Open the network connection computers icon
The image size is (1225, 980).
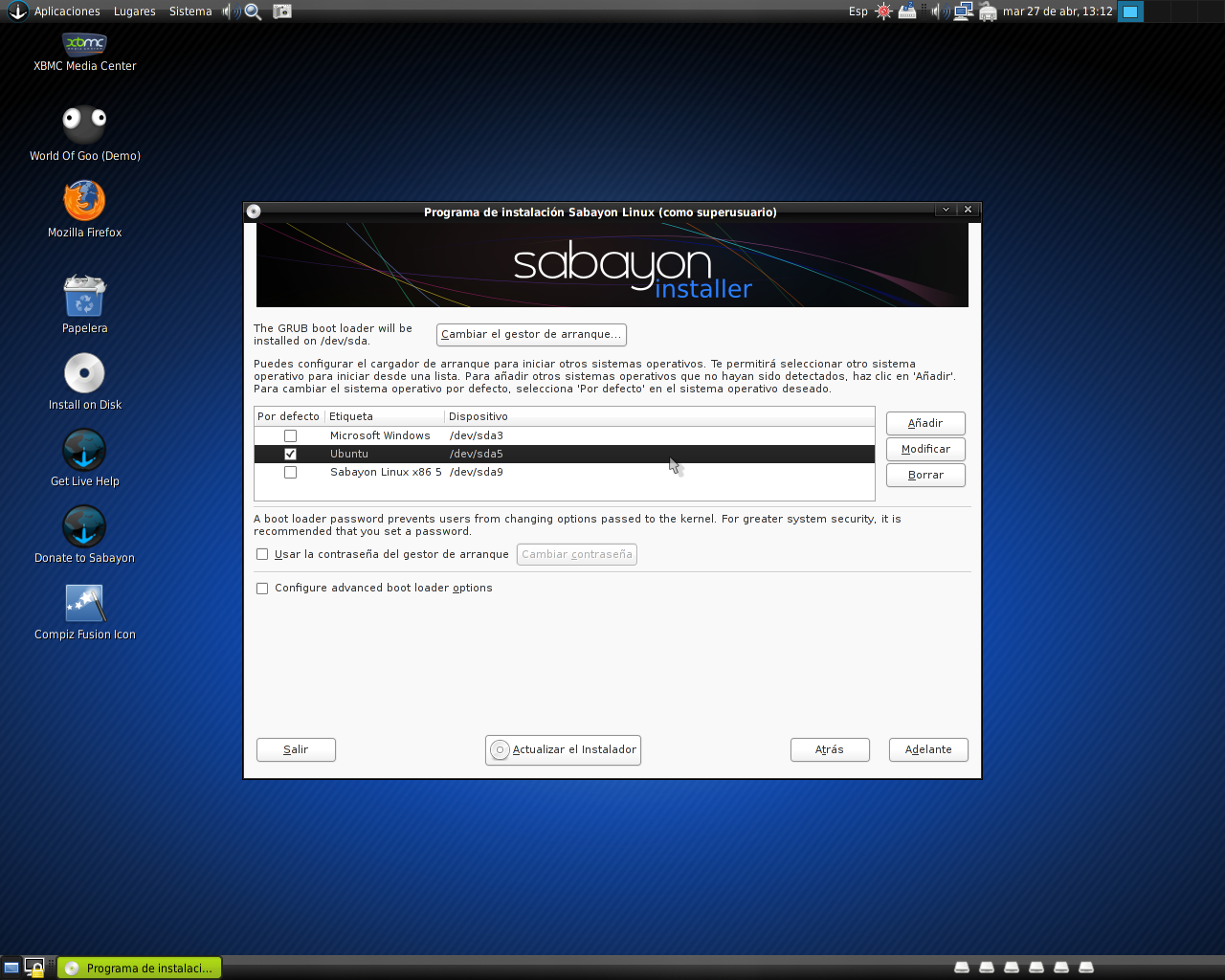(x=964, y=11)
